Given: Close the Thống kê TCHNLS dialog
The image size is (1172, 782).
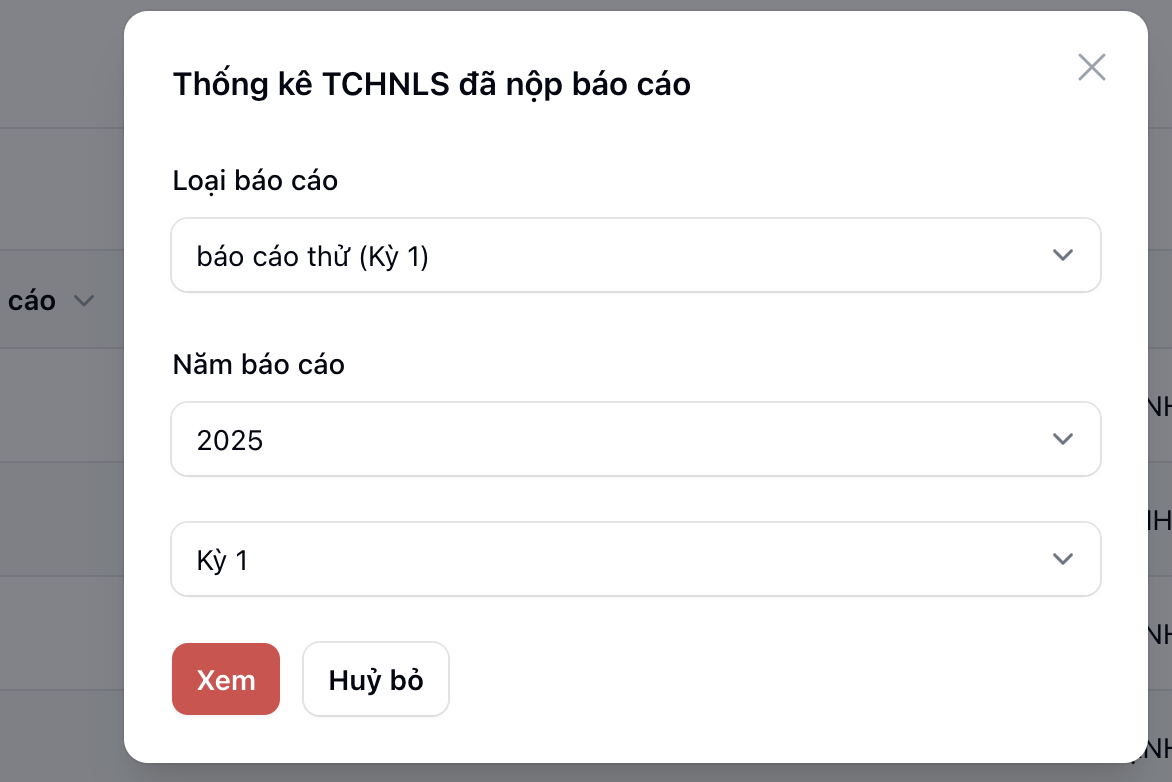Looking at the screenshot, I should click(1091, 67).
